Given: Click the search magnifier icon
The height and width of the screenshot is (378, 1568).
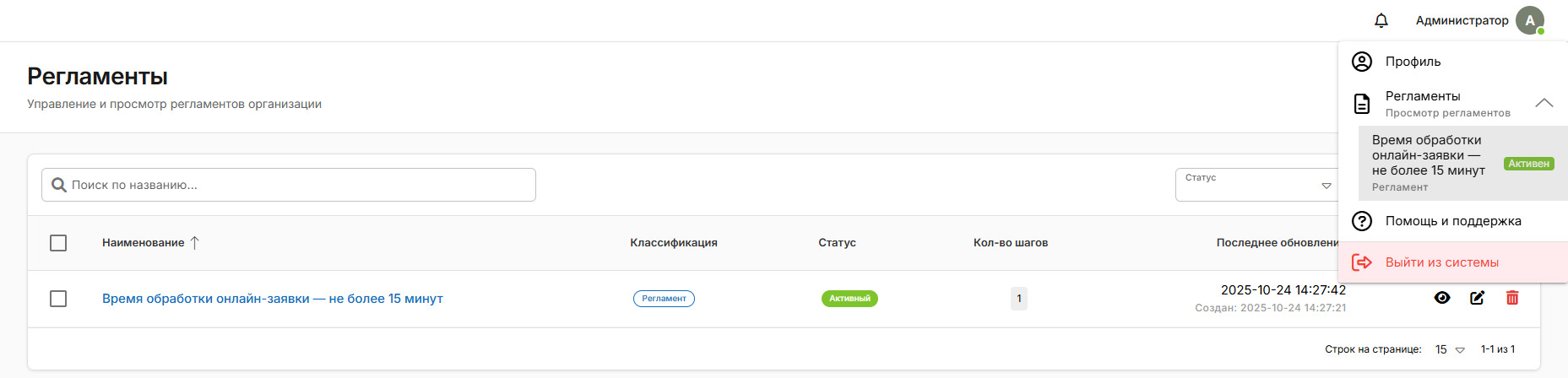Looking at the screenshot, I should pyautogui.click(x=58, y=185).
